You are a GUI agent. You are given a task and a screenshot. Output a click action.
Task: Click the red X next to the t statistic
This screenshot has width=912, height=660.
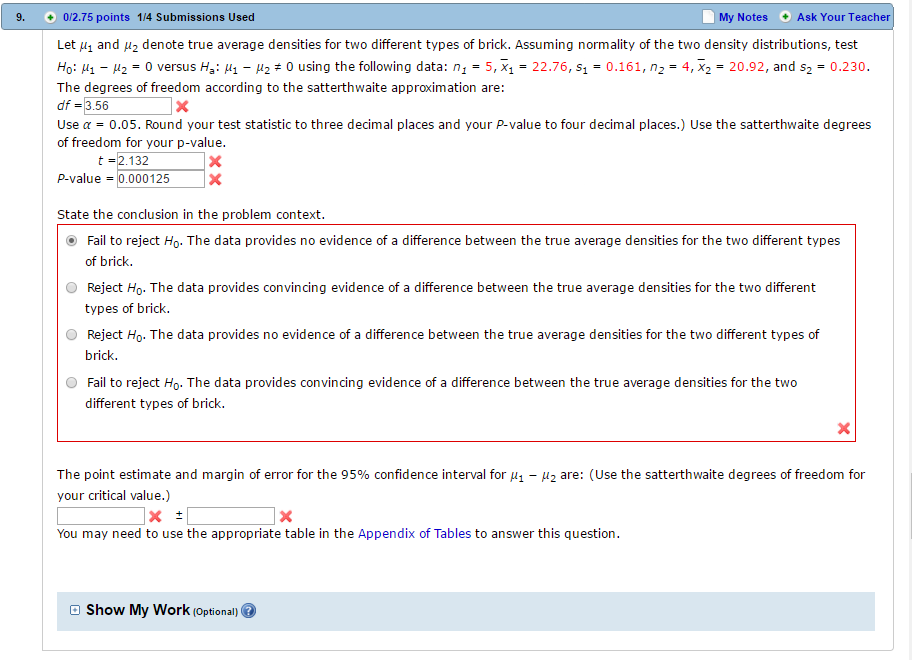coord(214,160)
